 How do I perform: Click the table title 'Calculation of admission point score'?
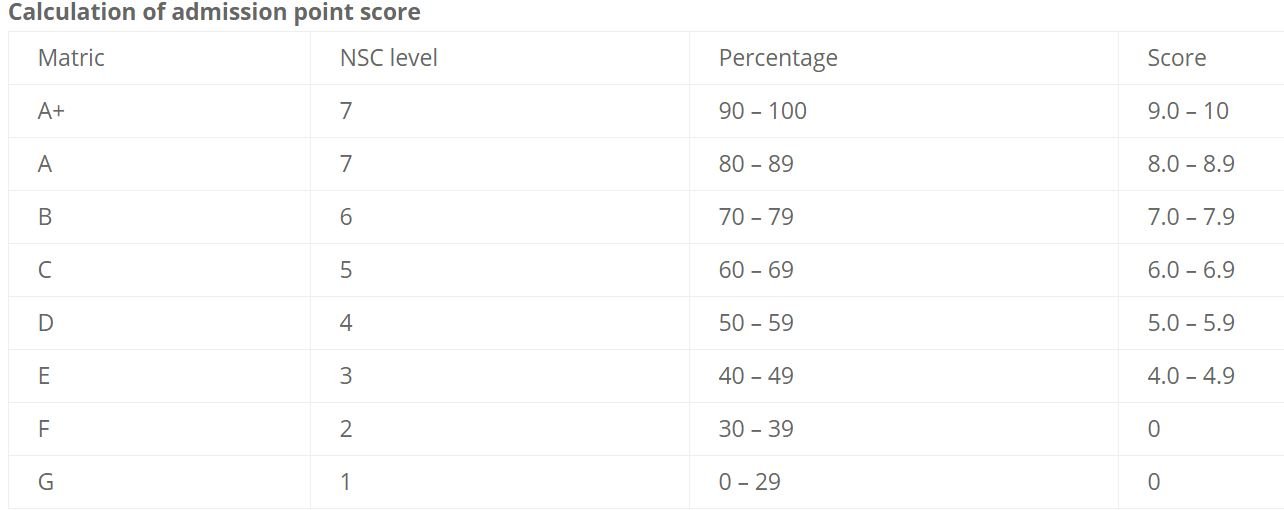tap(214, 13)
